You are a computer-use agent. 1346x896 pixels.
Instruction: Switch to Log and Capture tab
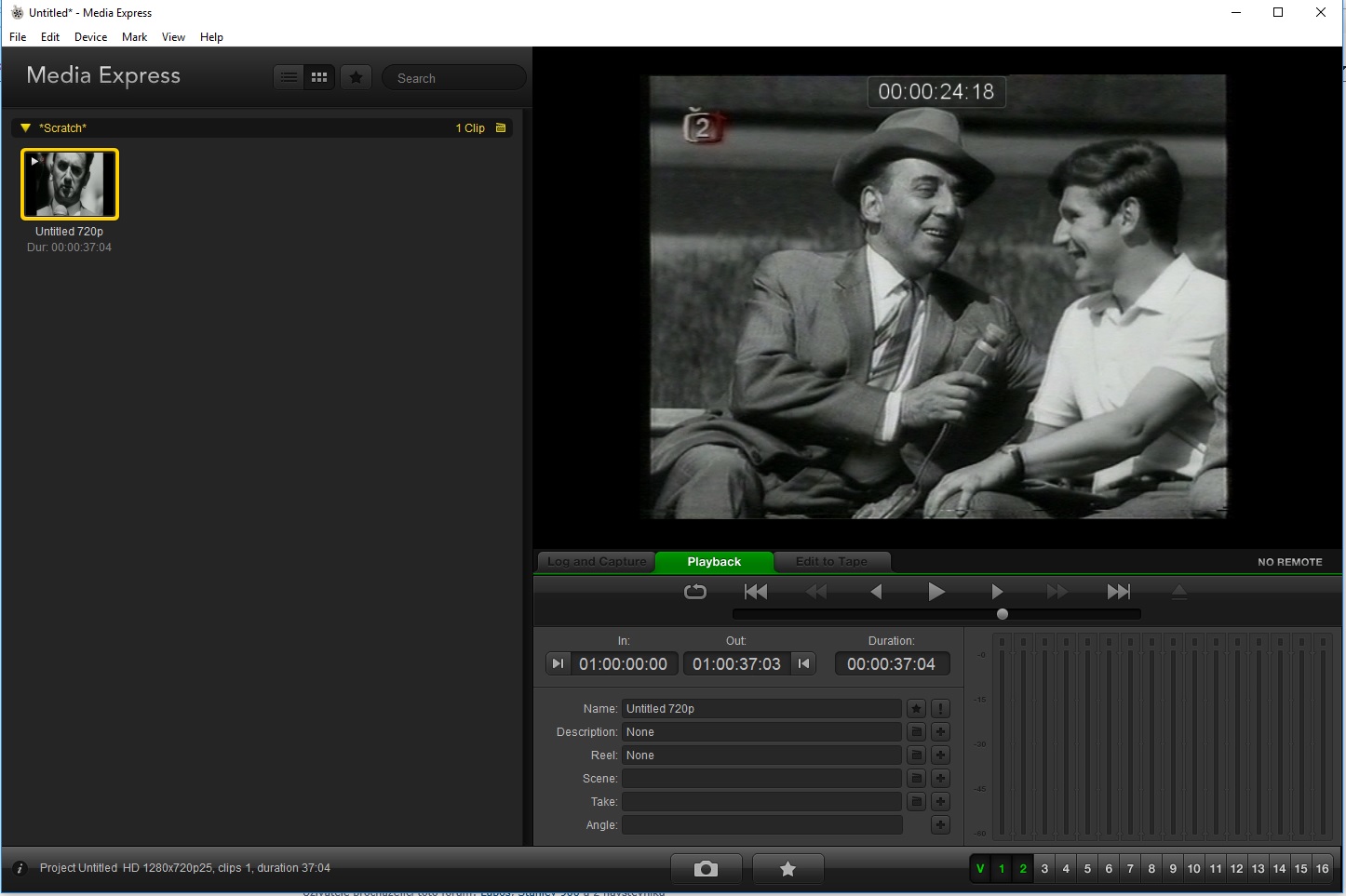click(597, 562)
